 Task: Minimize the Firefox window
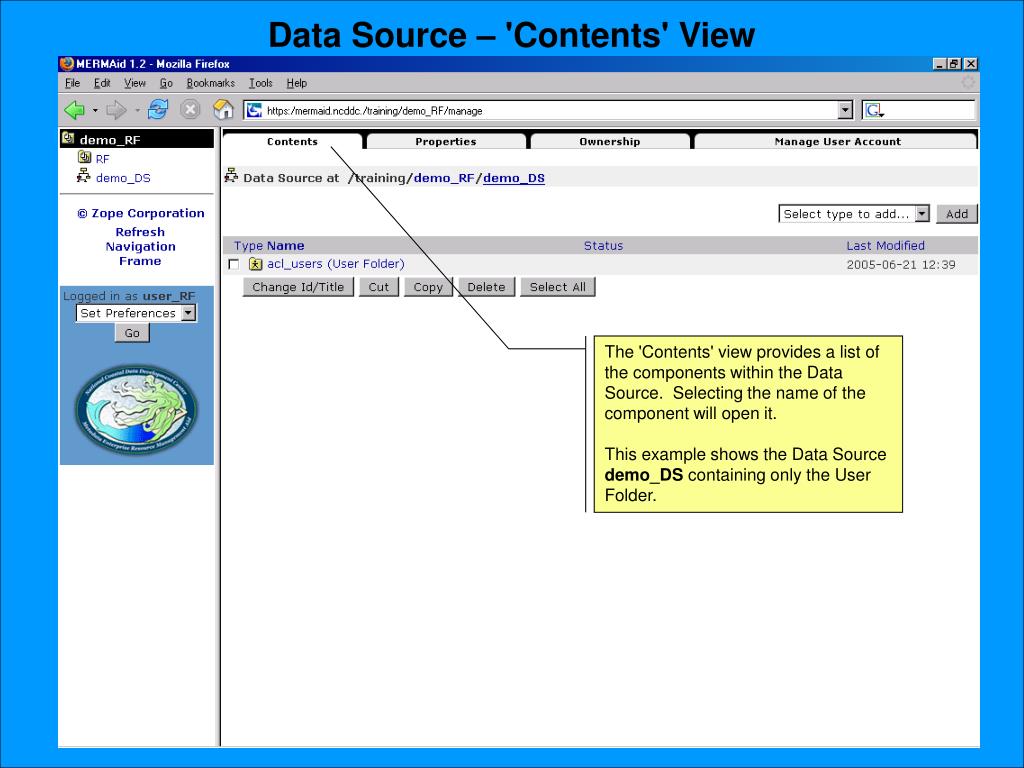(939, 64)
